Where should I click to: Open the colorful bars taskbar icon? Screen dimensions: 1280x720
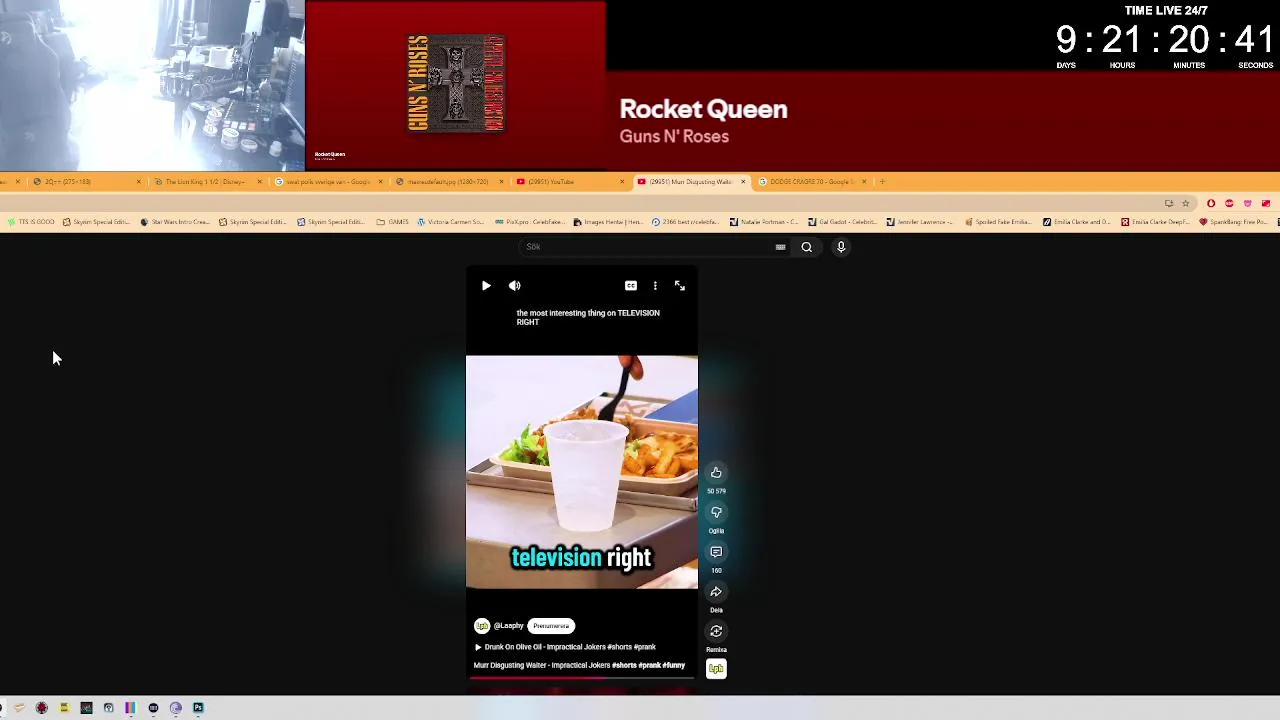click(130, 708)
